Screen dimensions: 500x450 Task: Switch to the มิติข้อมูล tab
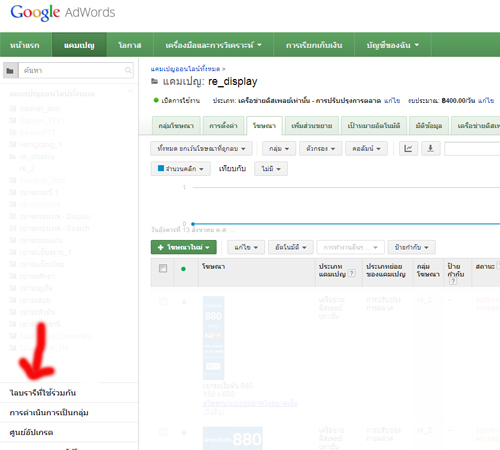pyautogui.click(x=429, y=126)
